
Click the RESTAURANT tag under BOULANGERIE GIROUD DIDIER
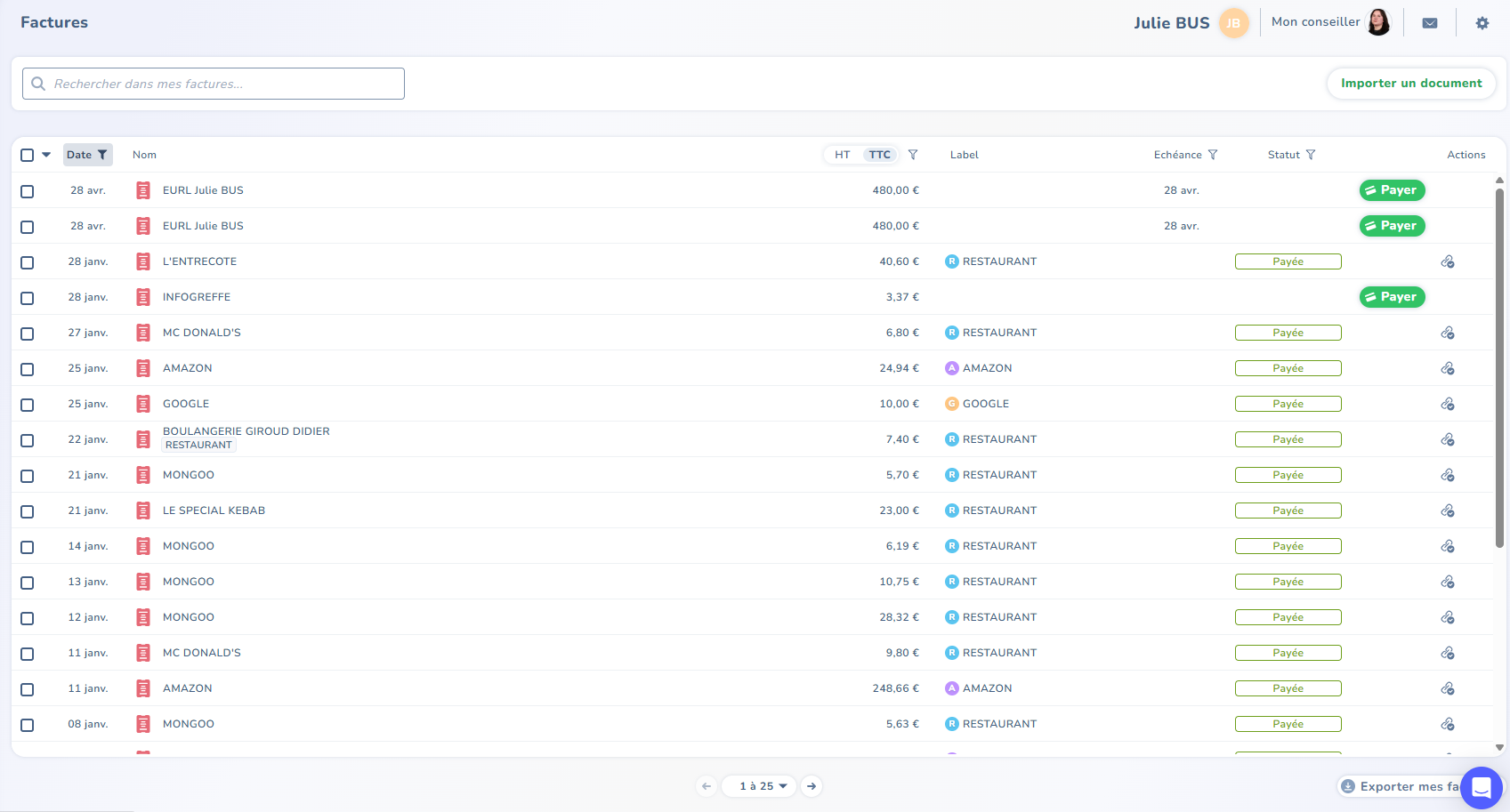(198, 446)
